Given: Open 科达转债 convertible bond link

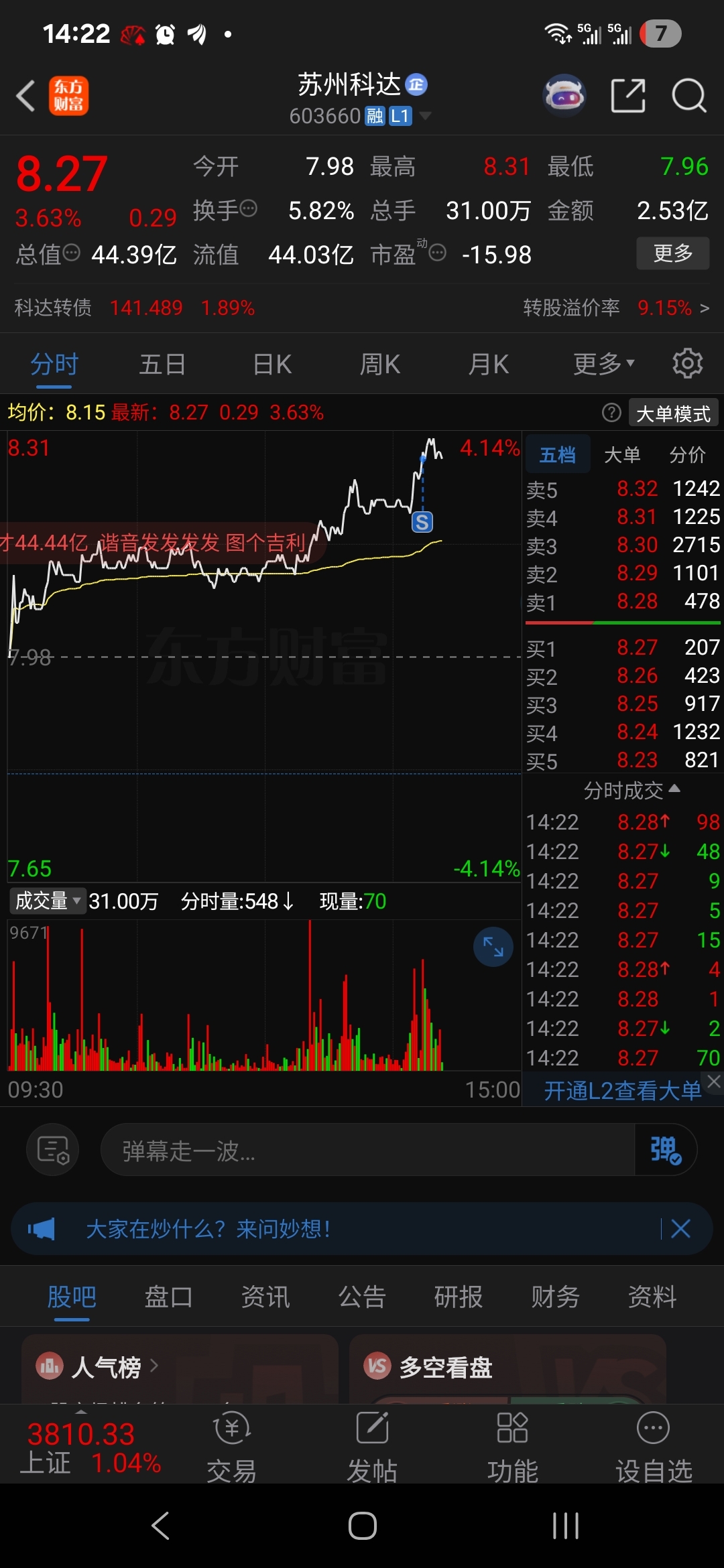Looking at the screenshot, I should coord(134,308).
